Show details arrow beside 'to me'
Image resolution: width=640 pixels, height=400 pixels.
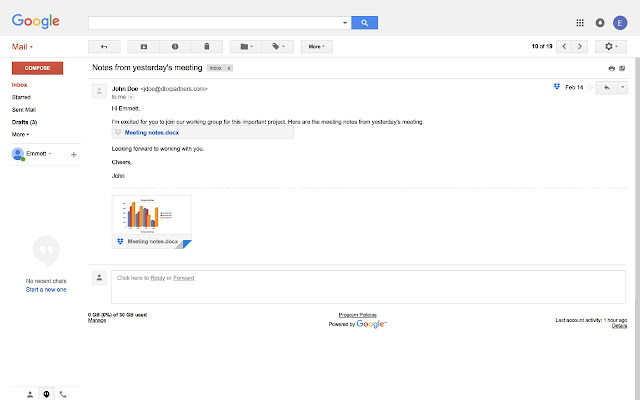[x=131, y=97]
